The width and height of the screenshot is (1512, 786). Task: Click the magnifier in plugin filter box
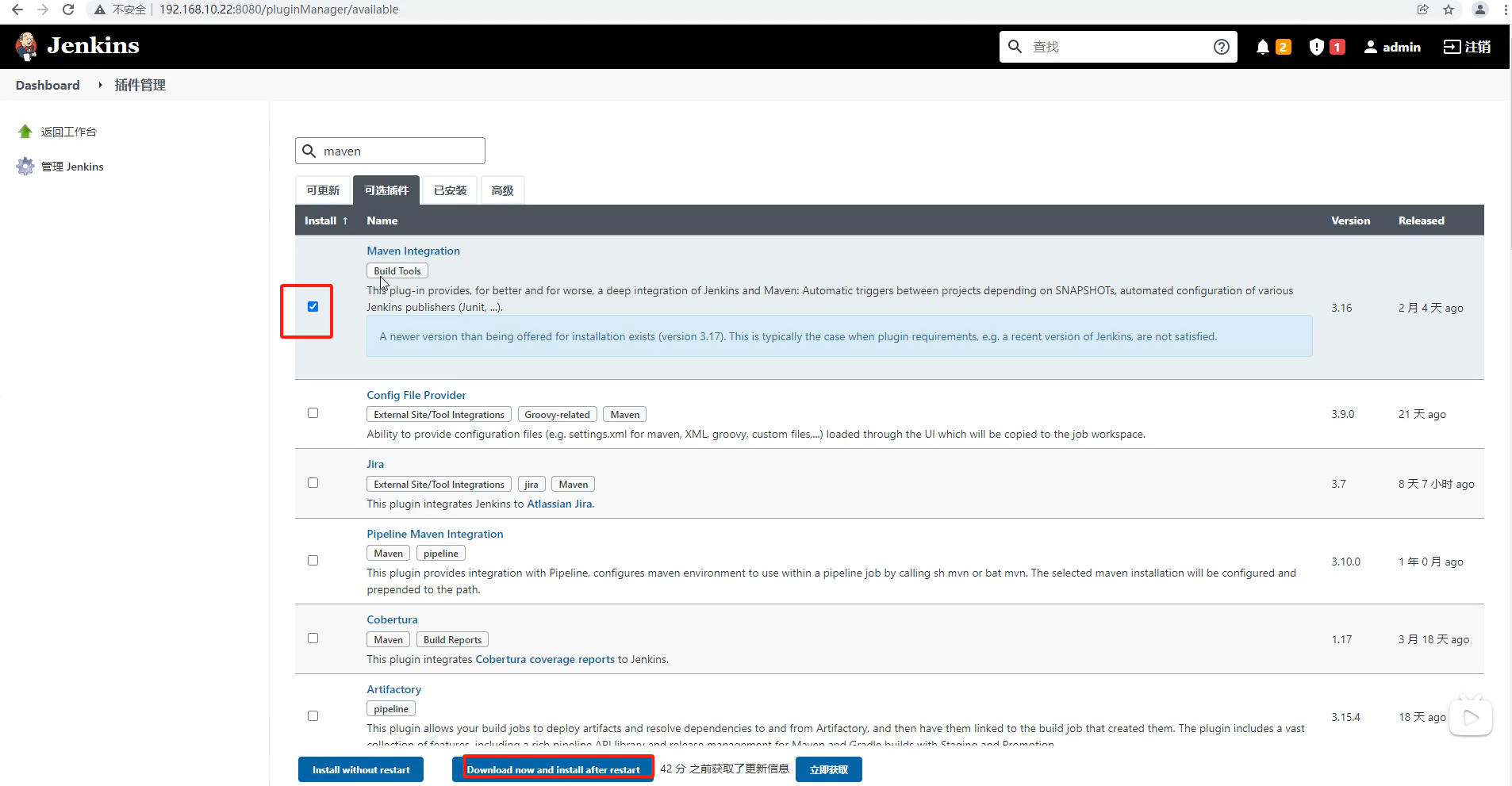[x=309, y=151]
